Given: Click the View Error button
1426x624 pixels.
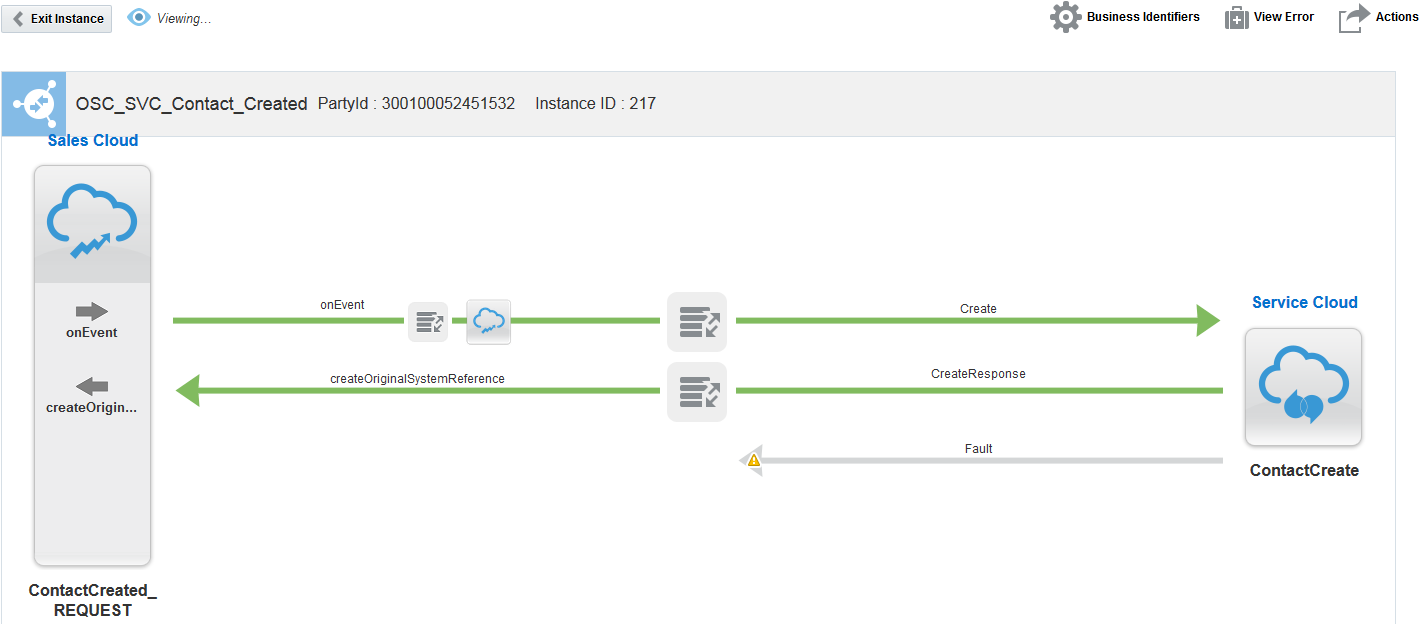Looking at the screenshot, I should 1269,17.
